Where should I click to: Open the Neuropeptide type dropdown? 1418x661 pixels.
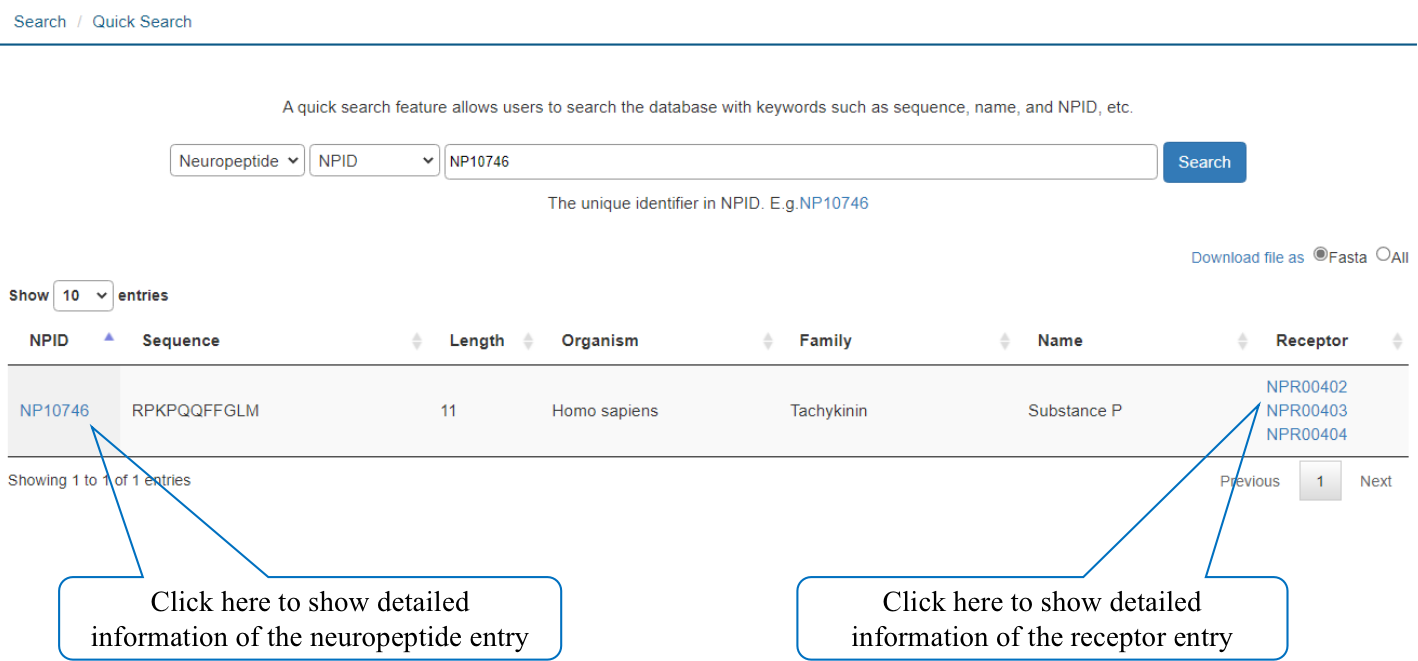pyautogui.click(x=237, y=161)
